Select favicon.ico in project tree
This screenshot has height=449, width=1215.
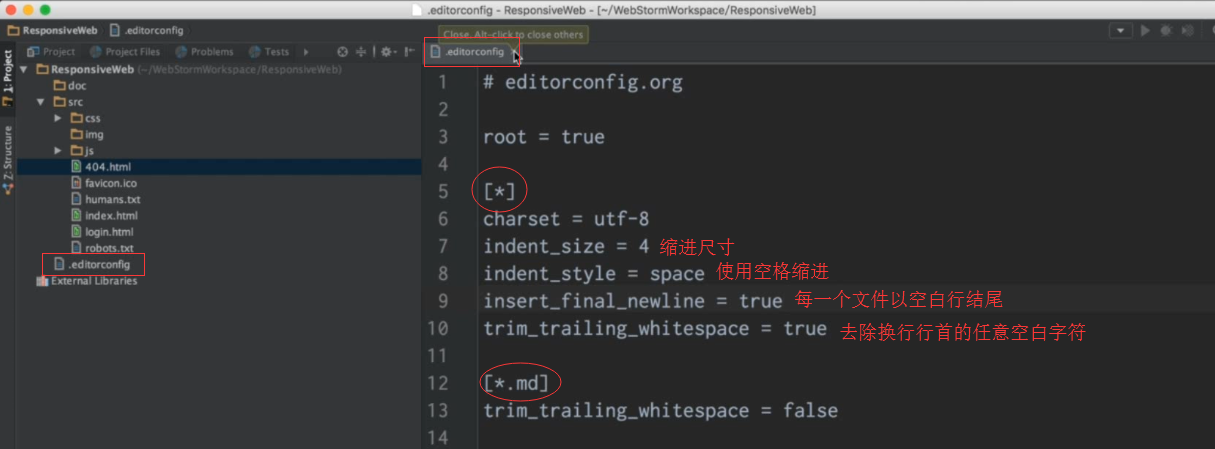tap(103, 183)
